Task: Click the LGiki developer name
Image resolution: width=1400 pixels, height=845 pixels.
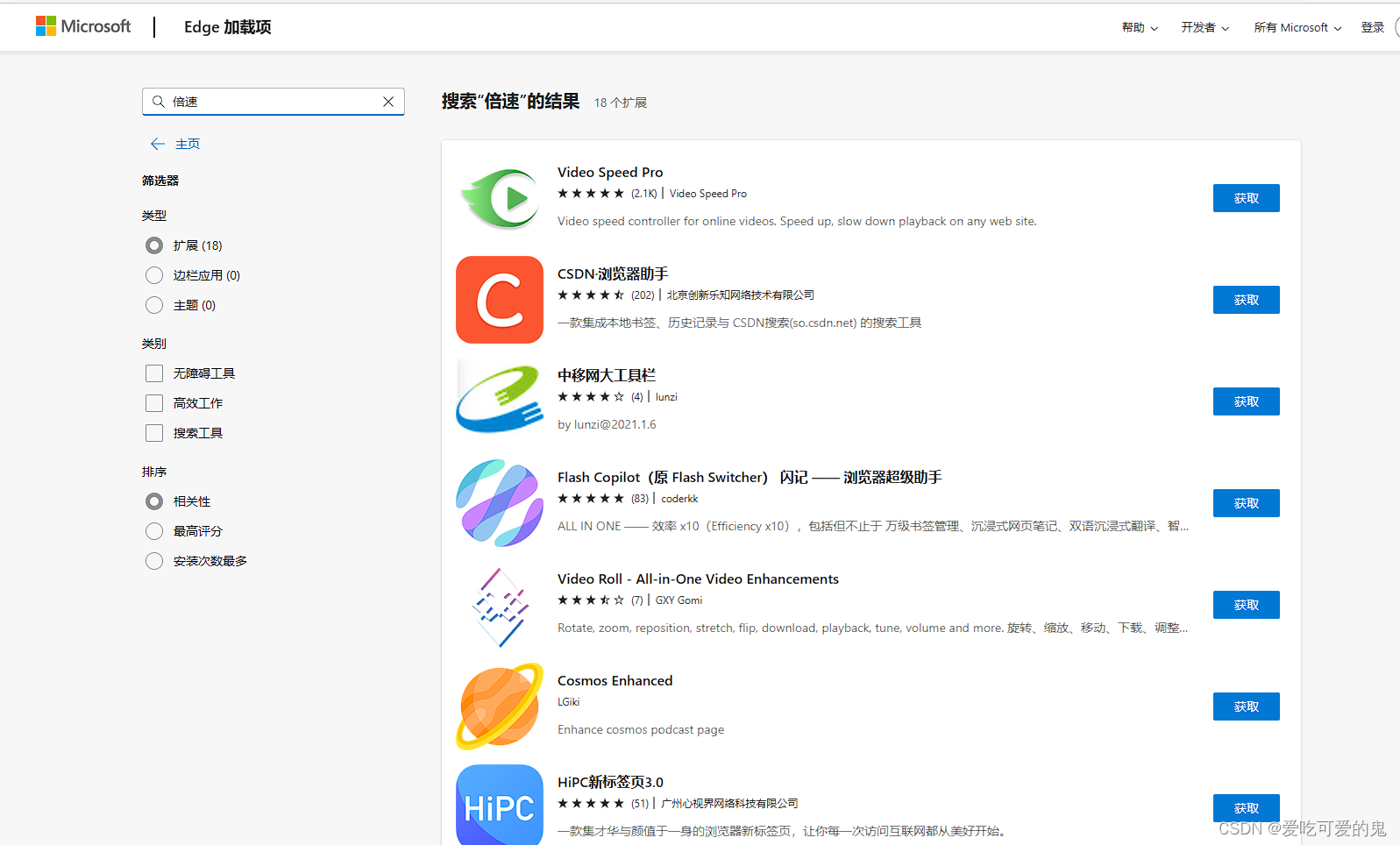Action: tap(568, 702)
